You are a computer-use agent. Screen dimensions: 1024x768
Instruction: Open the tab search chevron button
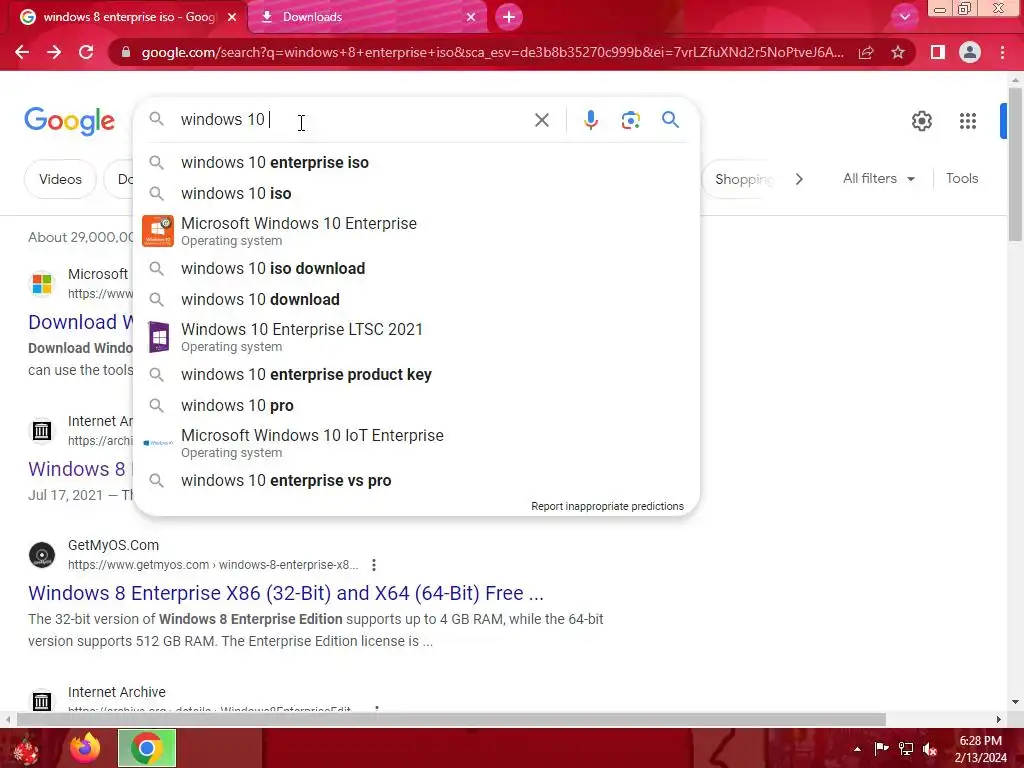[904, 17]
